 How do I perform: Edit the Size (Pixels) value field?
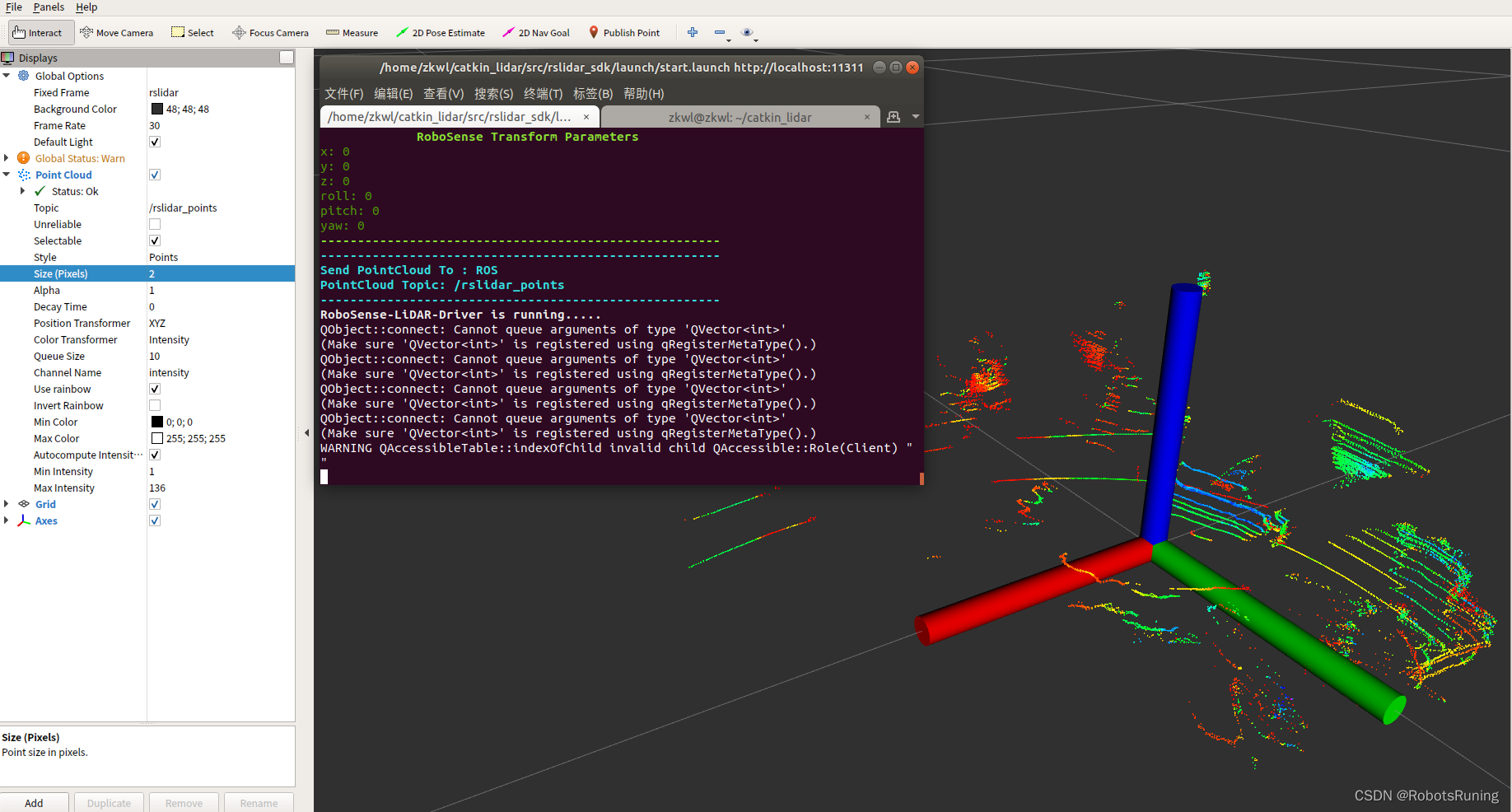[x=221, y=273]
